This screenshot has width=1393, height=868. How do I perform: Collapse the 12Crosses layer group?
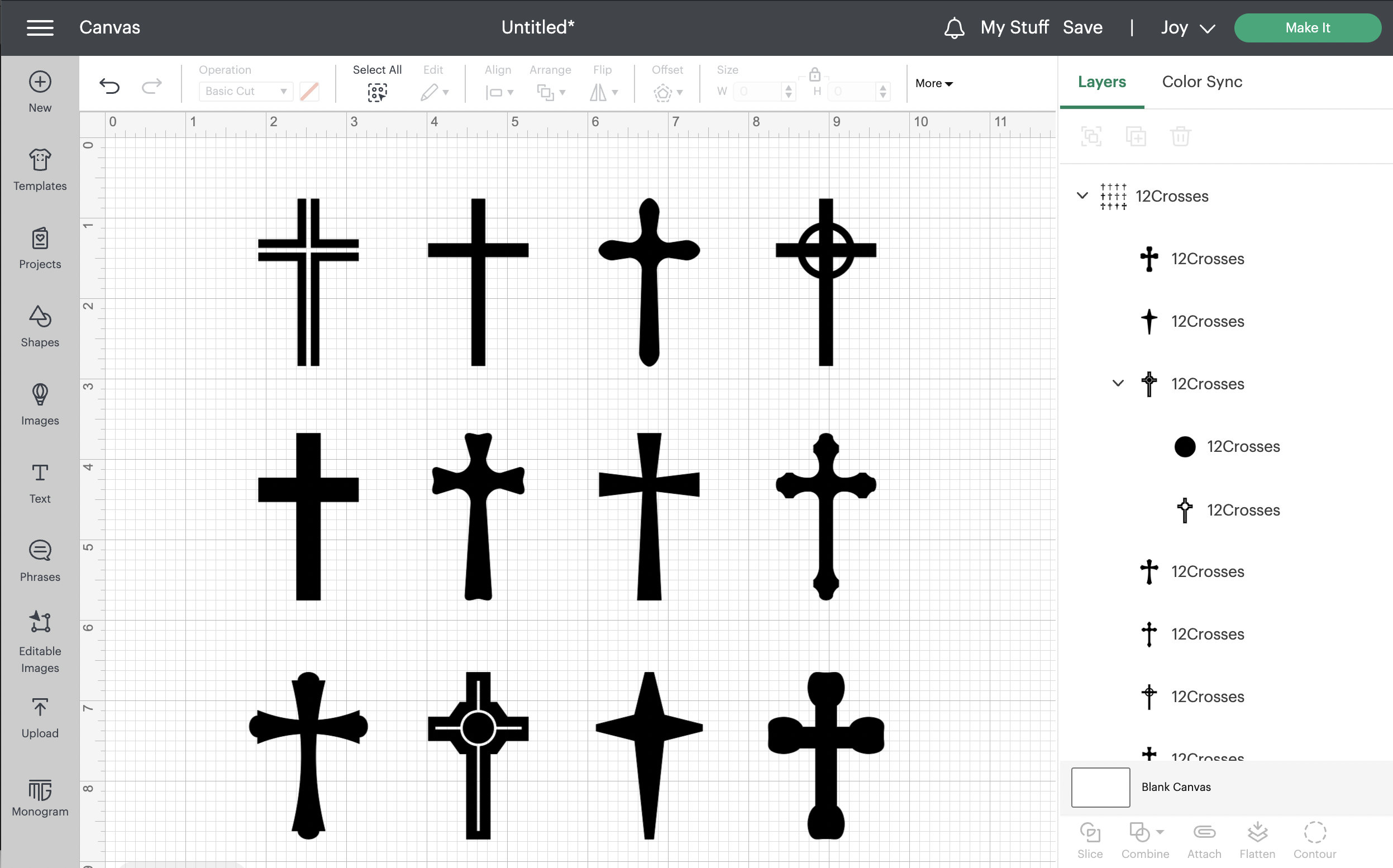(1082, 195)
